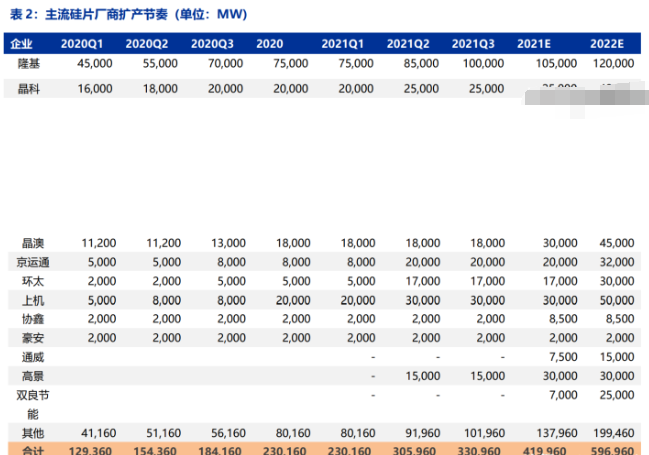Select 其他 2021E value 137,960
The width and height of the screenshot is (649, 455).
tap(557, 433)
